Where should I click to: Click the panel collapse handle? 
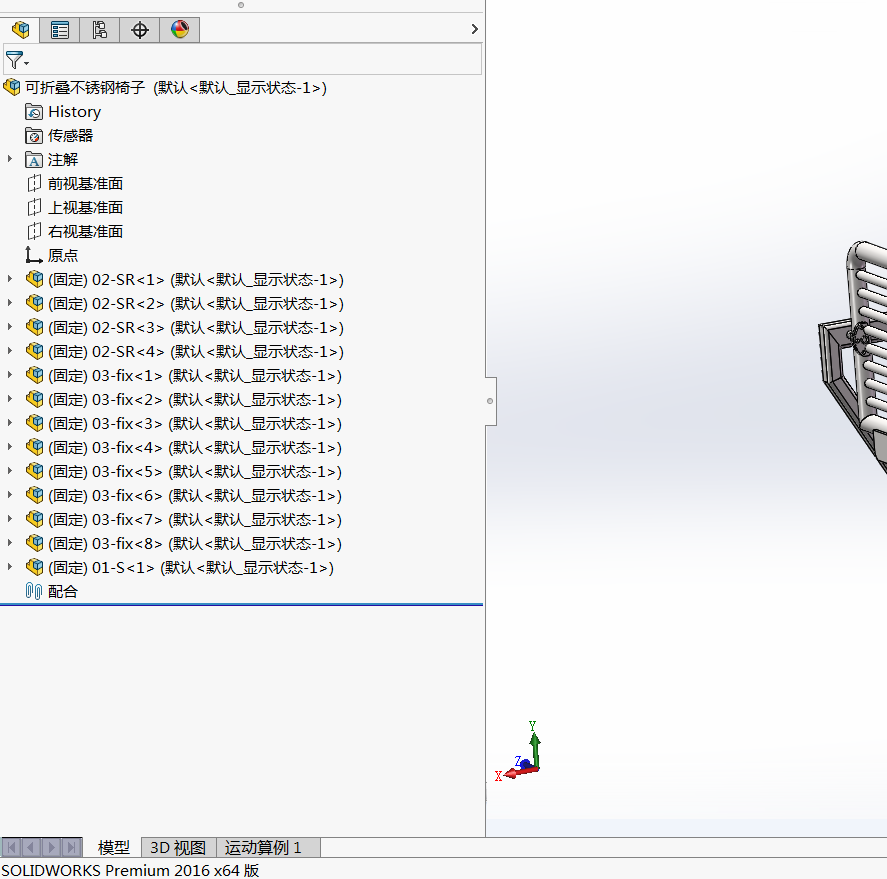click(490, 401)
